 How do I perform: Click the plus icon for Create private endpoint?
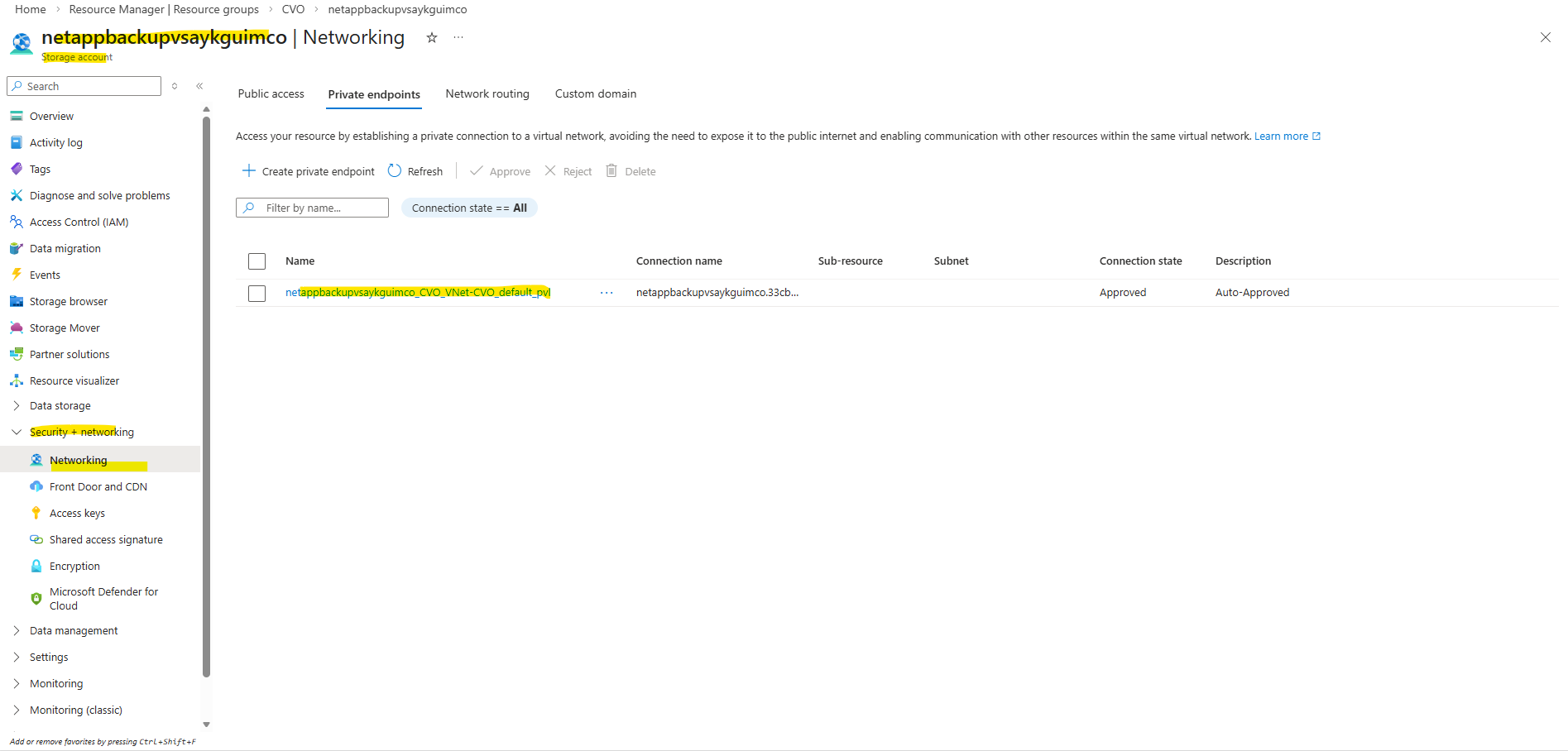pos(249,170)
